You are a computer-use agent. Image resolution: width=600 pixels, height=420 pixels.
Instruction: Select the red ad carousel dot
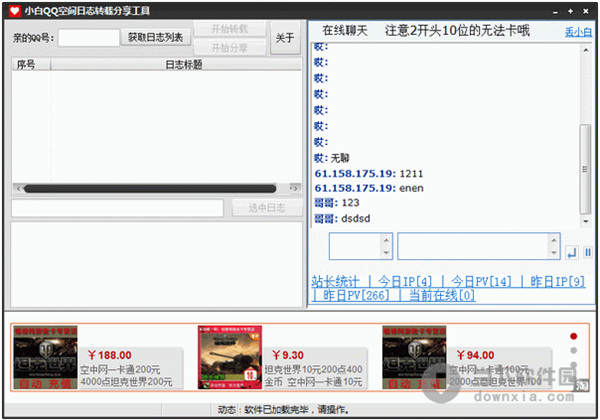(573, 336)
